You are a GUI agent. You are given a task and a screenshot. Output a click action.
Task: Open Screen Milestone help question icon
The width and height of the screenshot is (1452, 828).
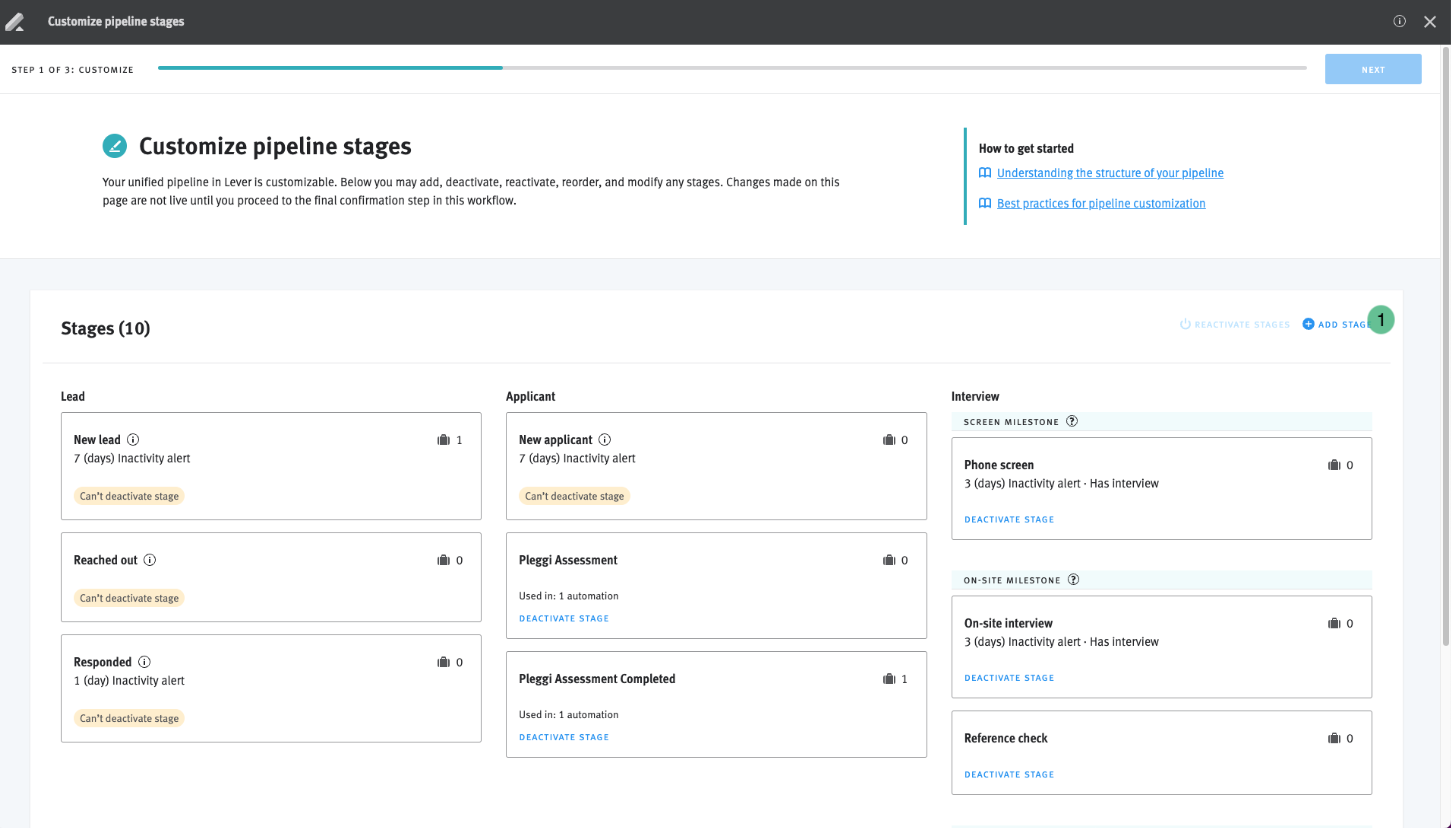(x=1072, y=422)
